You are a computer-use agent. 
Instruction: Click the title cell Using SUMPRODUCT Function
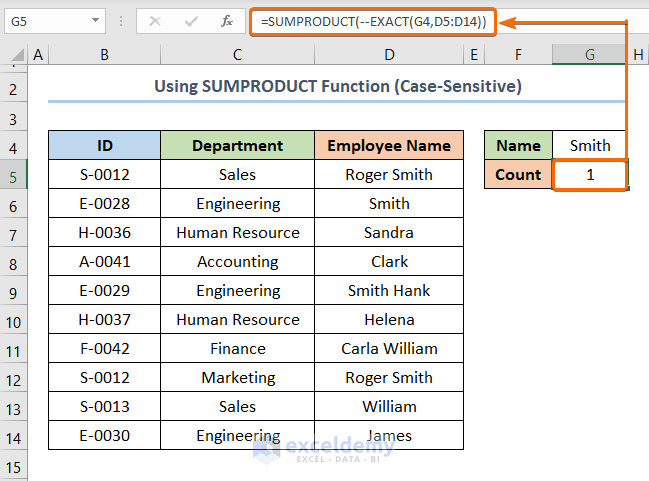[337, 87]
